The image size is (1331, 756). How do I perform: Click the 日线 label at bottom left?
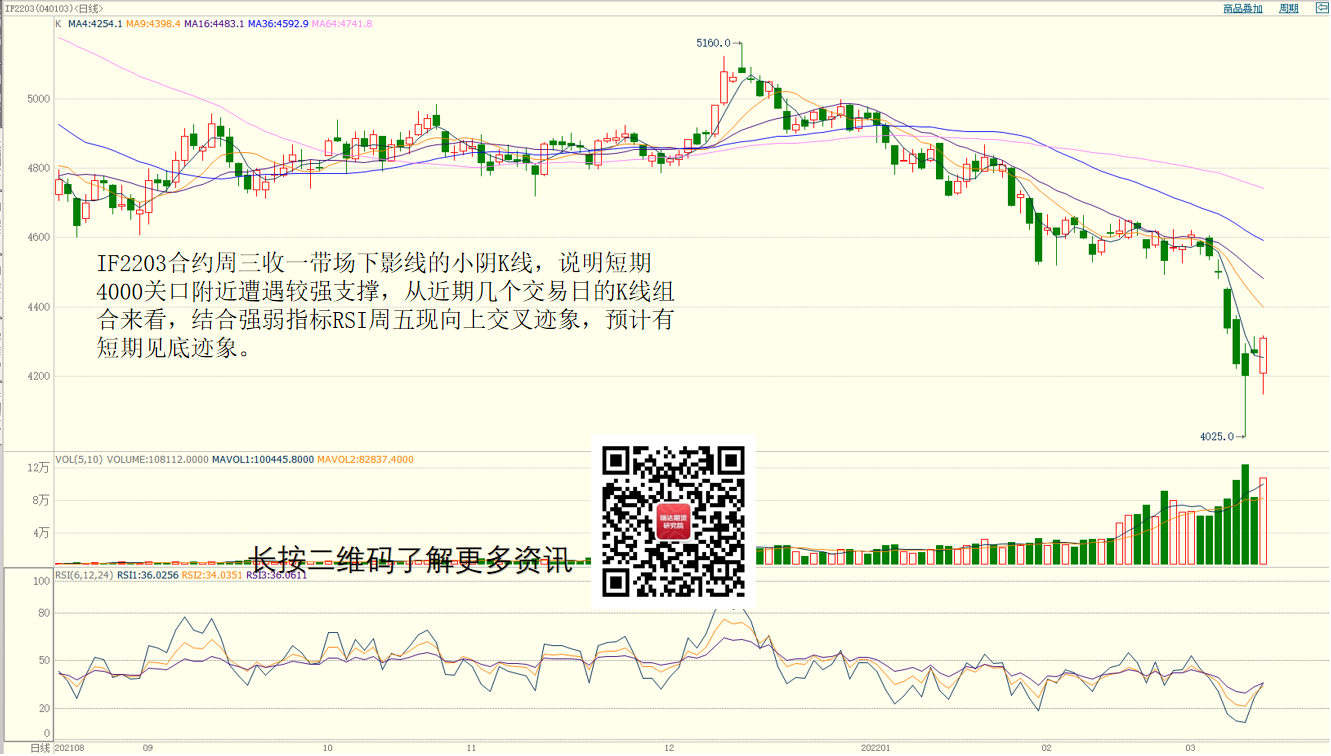[x=40, y=748]
